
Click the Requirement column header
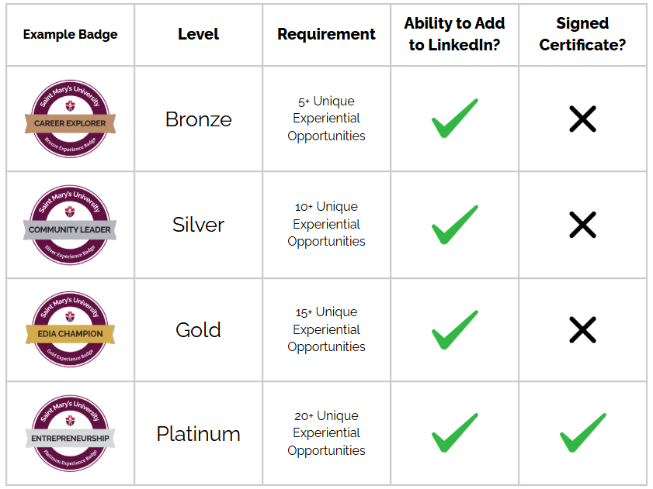[x=326, y=34]
